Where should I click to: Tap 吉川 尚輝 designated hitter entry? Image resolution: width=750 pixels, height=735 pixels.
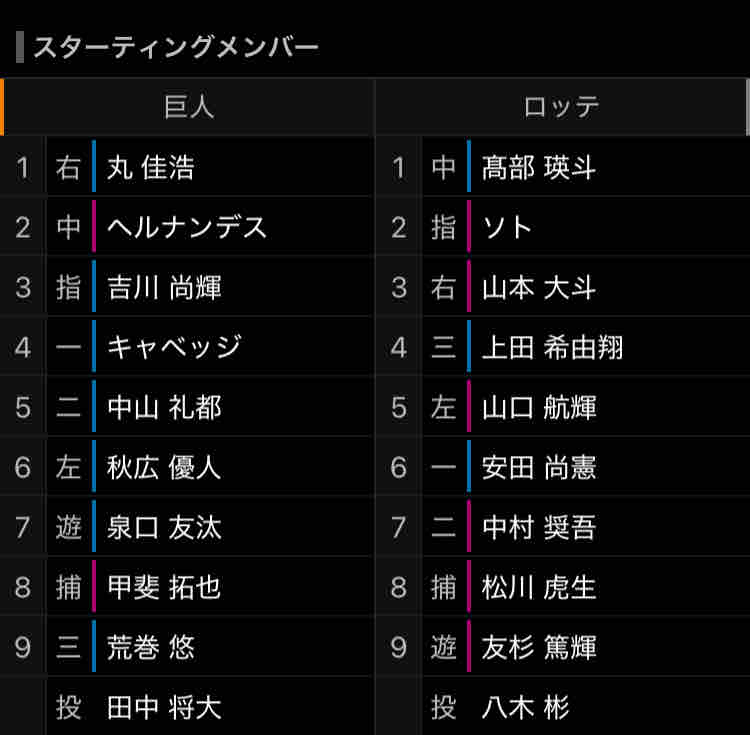tap(164, 287)
